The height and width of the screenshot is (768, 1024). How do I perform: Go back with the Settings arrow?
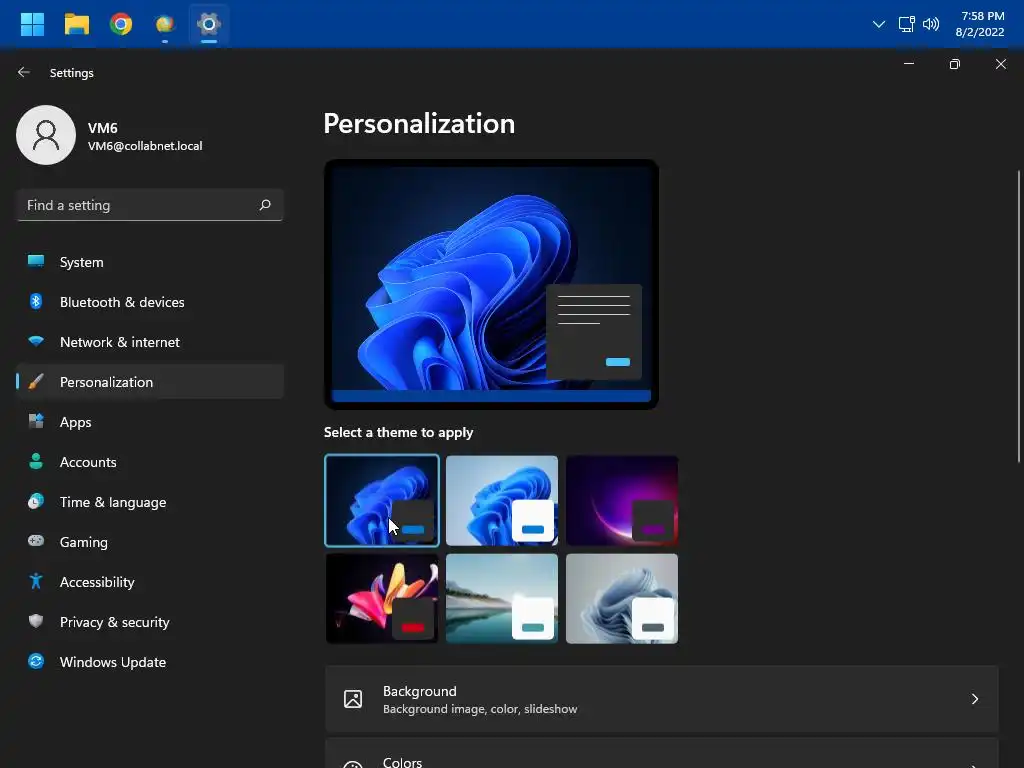(24, 72)
